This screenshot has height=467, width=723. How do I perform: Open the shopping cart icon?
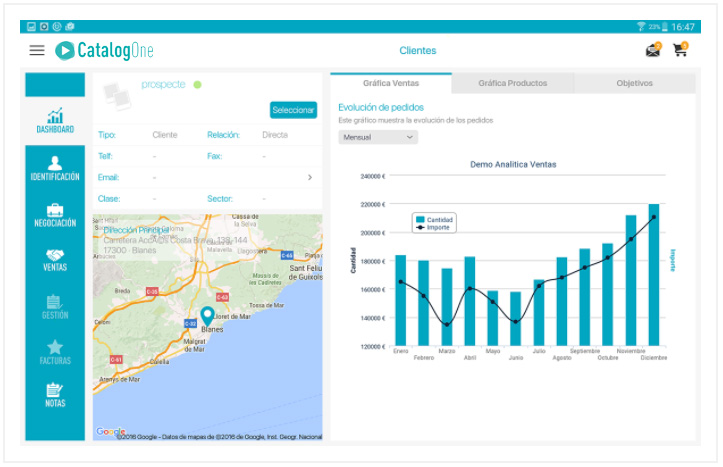tap(681, 49)
